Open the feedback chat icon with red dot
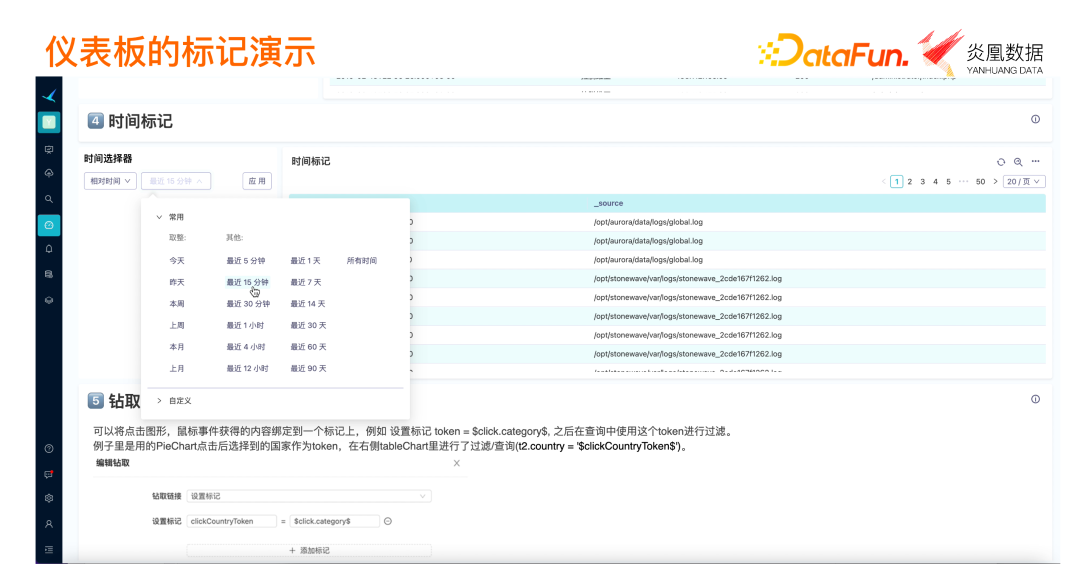Viewport: 1080px width, 576px height. click(49, 474)
